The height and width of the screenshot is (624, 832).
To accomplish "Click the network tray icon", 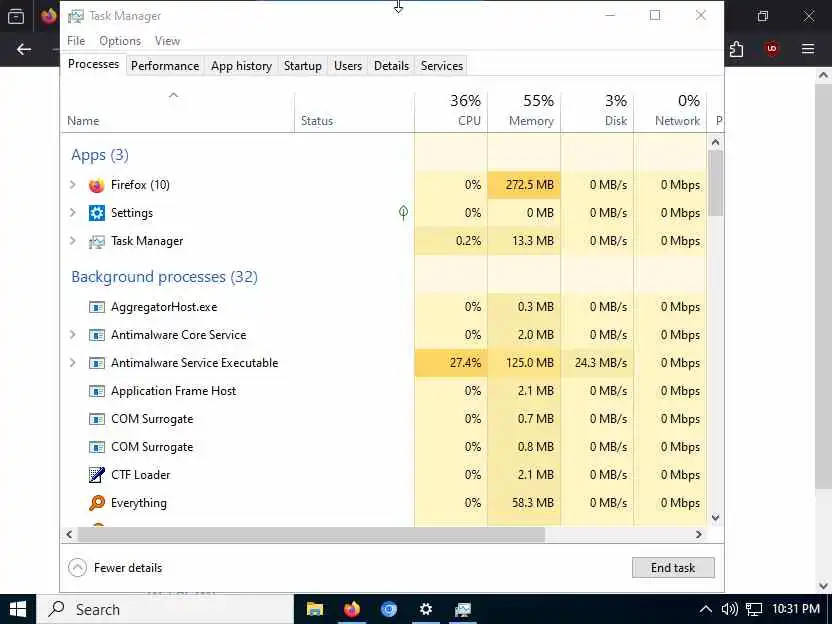I will (753, 609).
